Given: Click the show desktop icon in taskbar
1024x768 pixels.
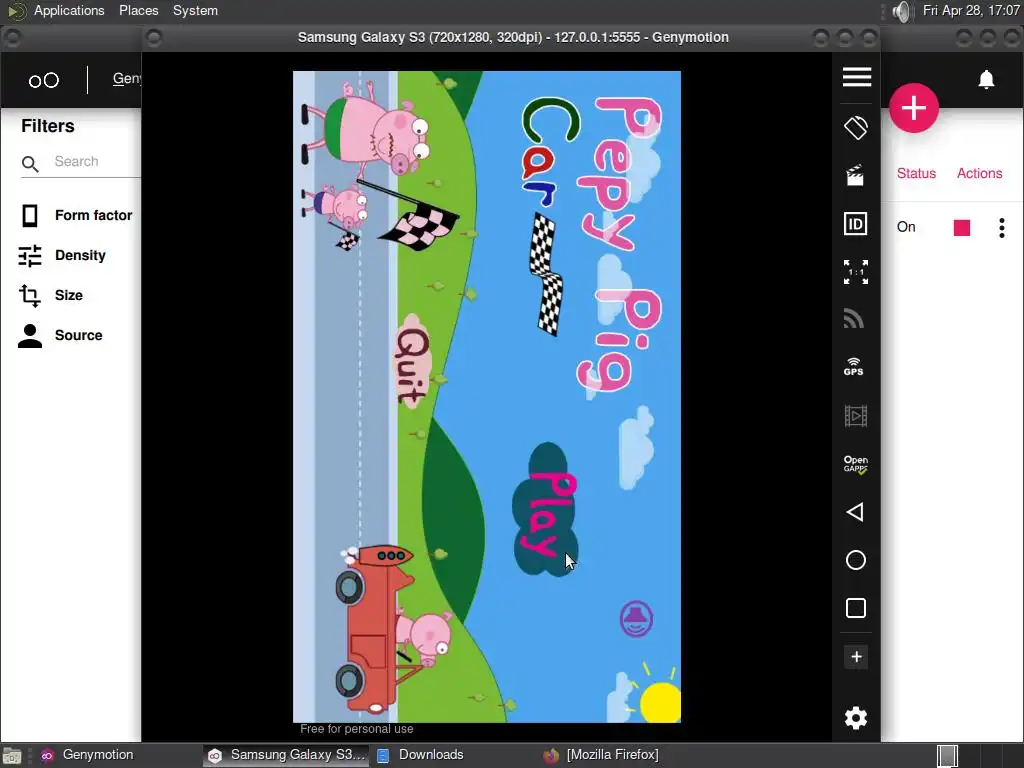Looking at the screenshot, I should click(11, 756).
